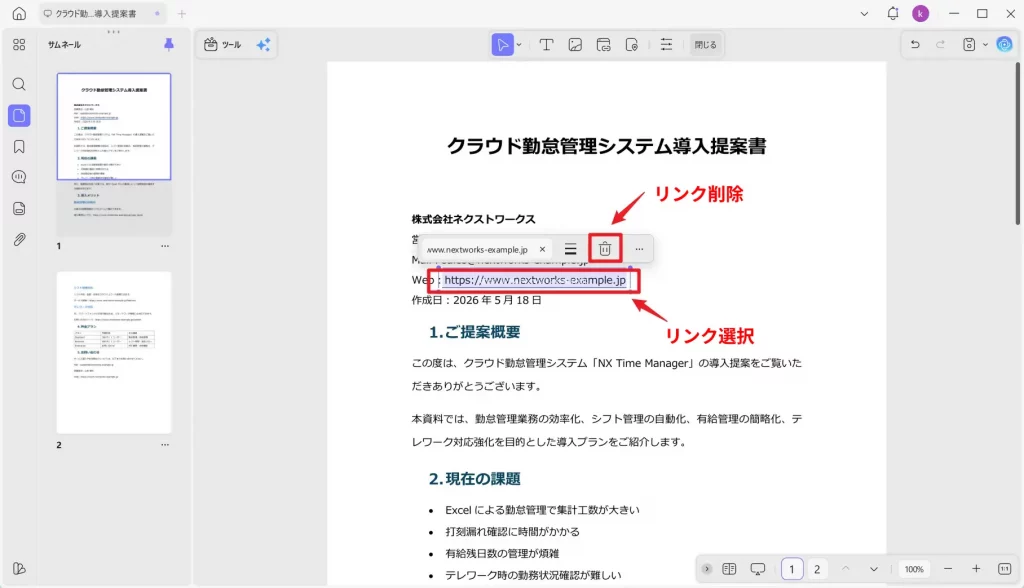Choose the page-with-pin tool icon
This screenshot has height=588, width=1024.
point(632,44)
